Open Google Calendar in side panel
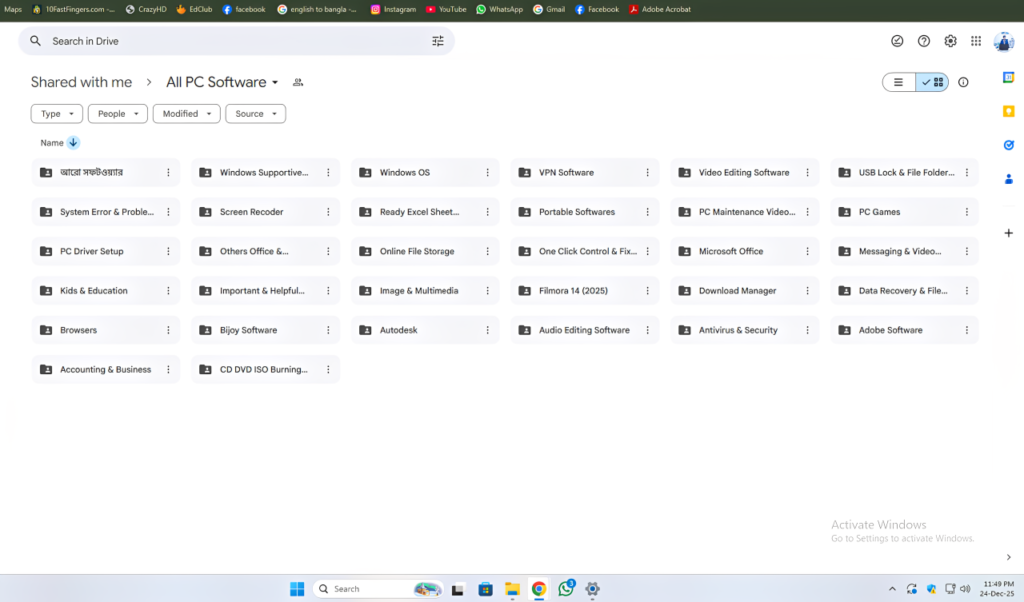Image resolution: width=1024 pixels, height=602 pixels. 1009,78
